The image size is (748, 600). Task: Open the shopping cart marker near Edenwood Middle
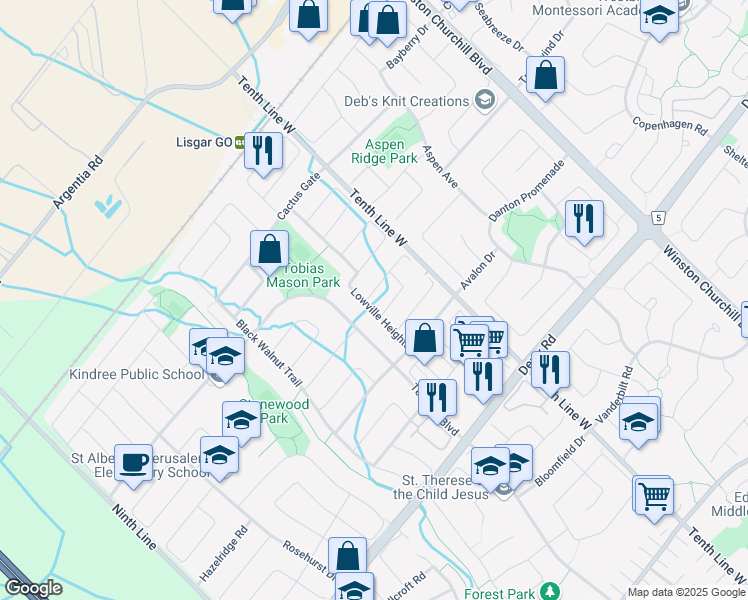pyautogui.click(x=654, y=498)
